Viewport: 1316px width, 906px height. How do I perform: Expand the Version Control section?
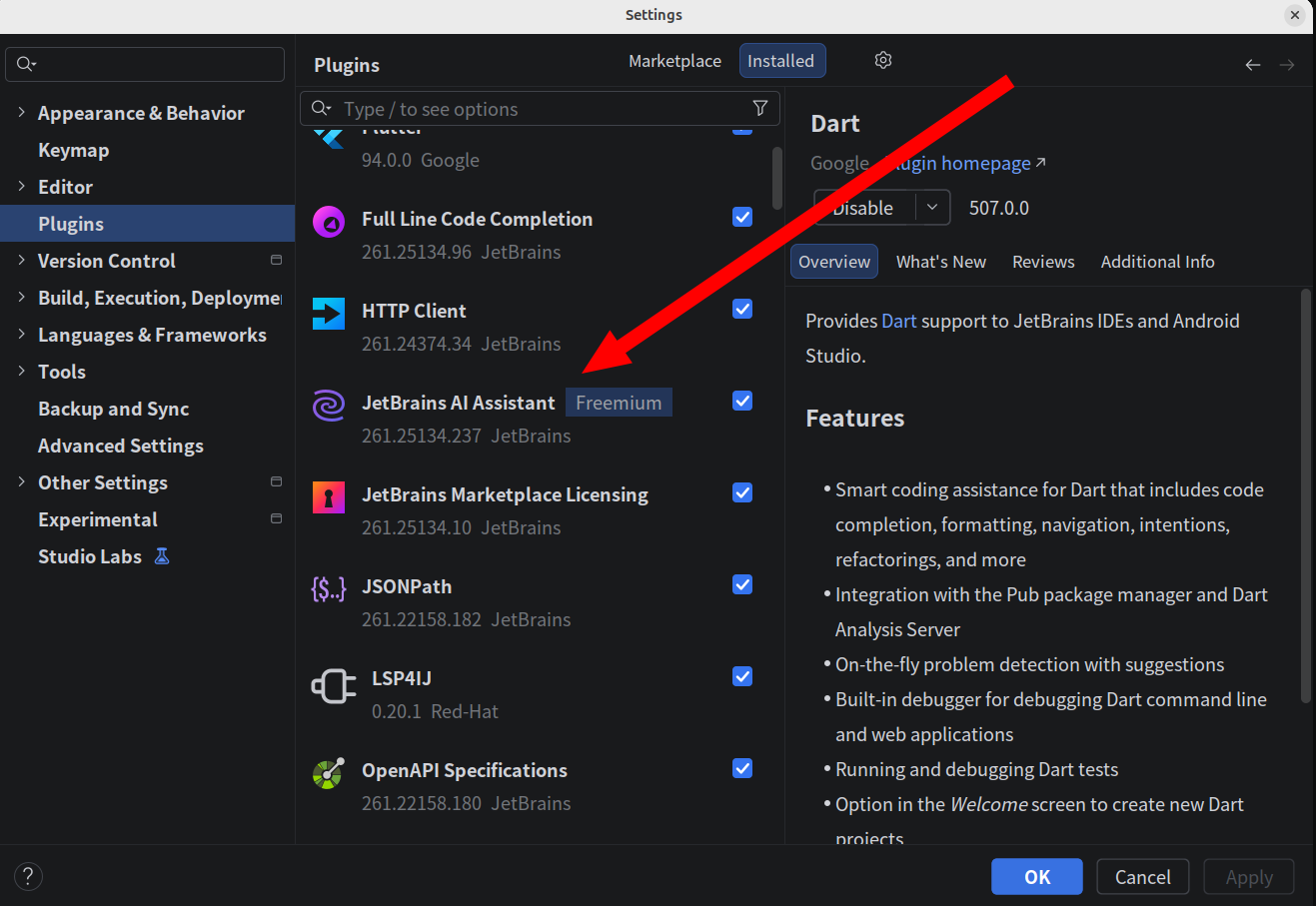coord(21,261)
